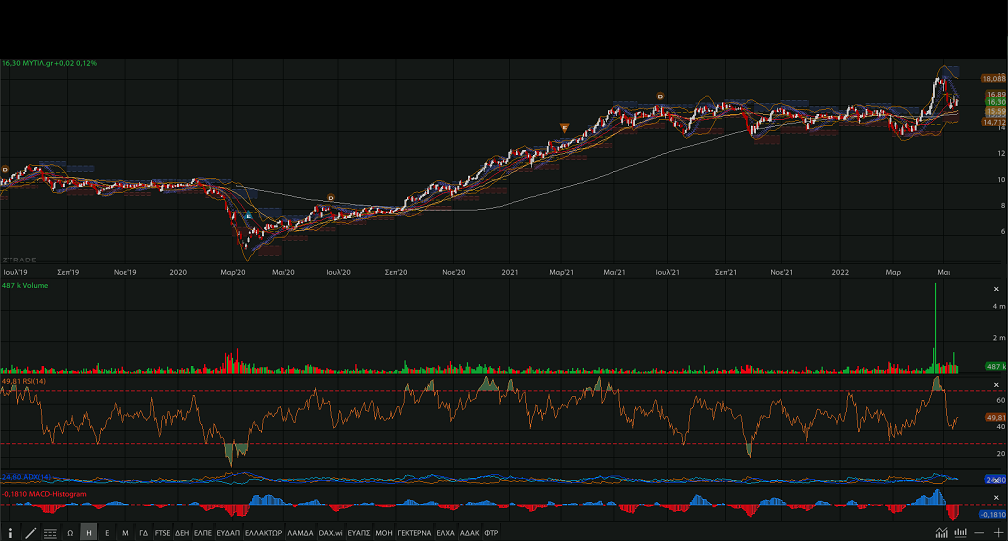Open the ΕΛΛΑΚΤΩΡ symbol tab
Image resolution: width=1008 pixels, height=542 pixels.
264,533
